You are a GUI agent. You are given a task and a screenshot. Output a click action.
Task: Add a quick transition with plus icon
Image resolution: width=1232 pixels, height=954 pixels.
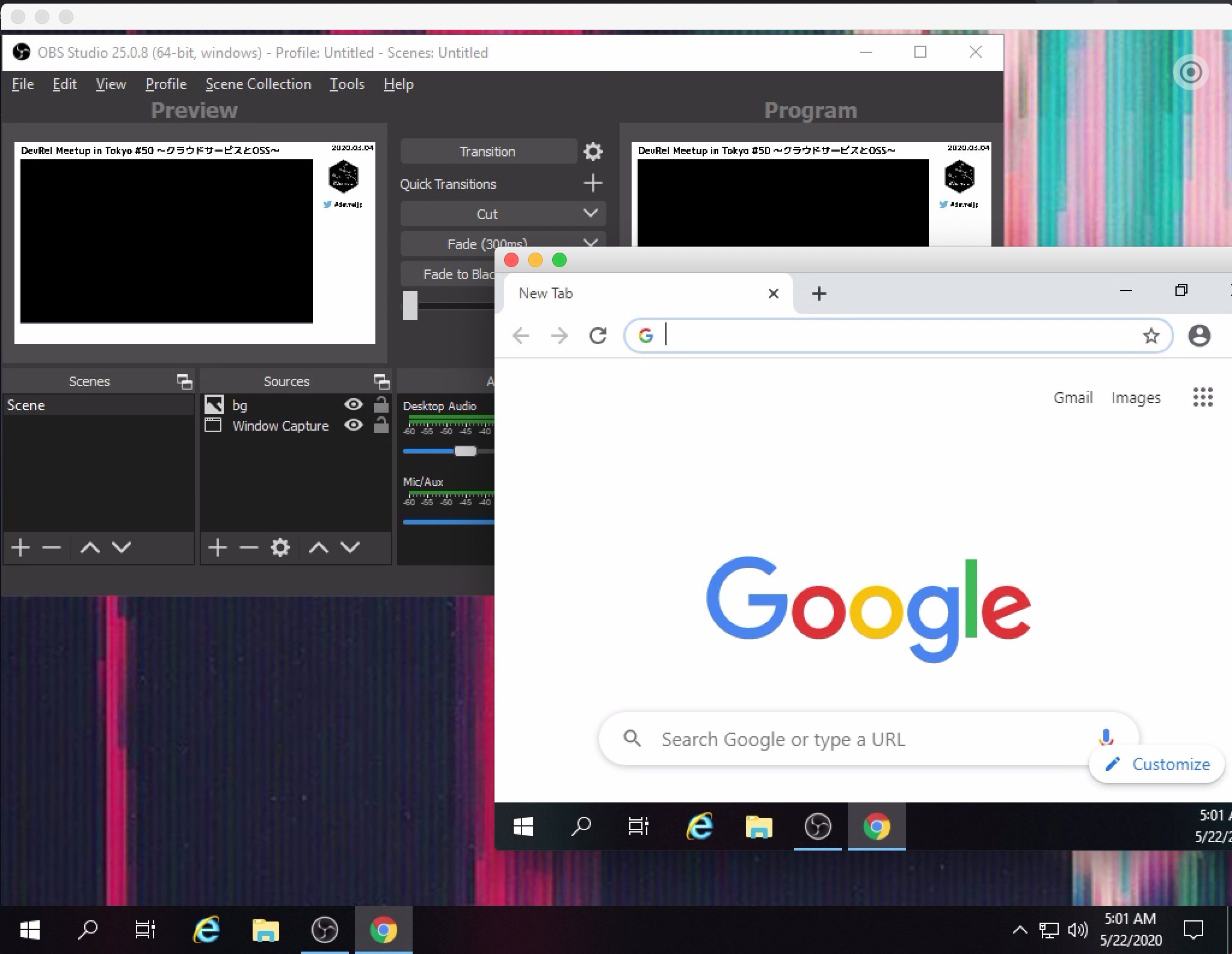tap(593, 183)
